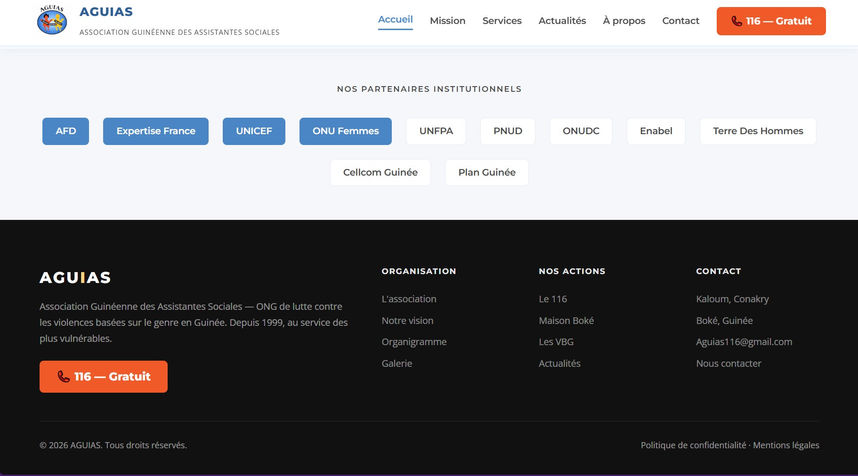
Task: Open the Nous contacter footer link
Action: (x=728, y=363)
